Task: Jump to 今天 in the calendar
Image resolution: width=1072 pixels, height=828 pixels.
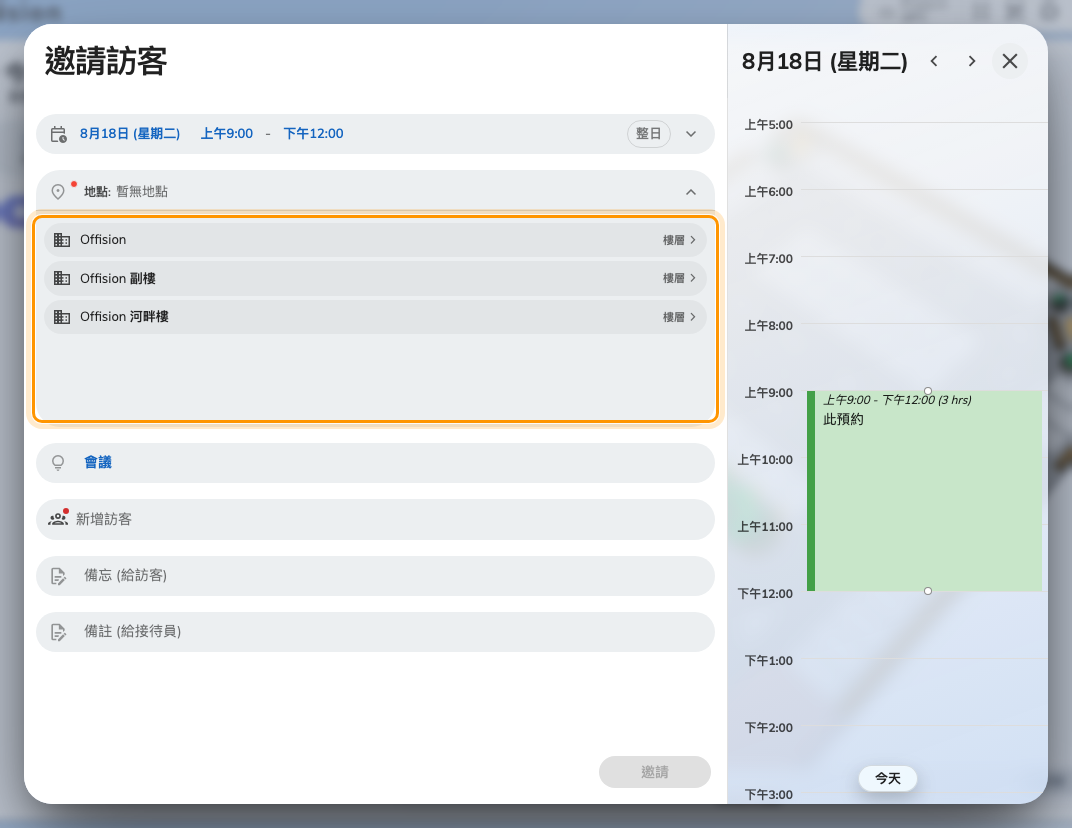Action: pyautogui.click(x=887, y=778)
